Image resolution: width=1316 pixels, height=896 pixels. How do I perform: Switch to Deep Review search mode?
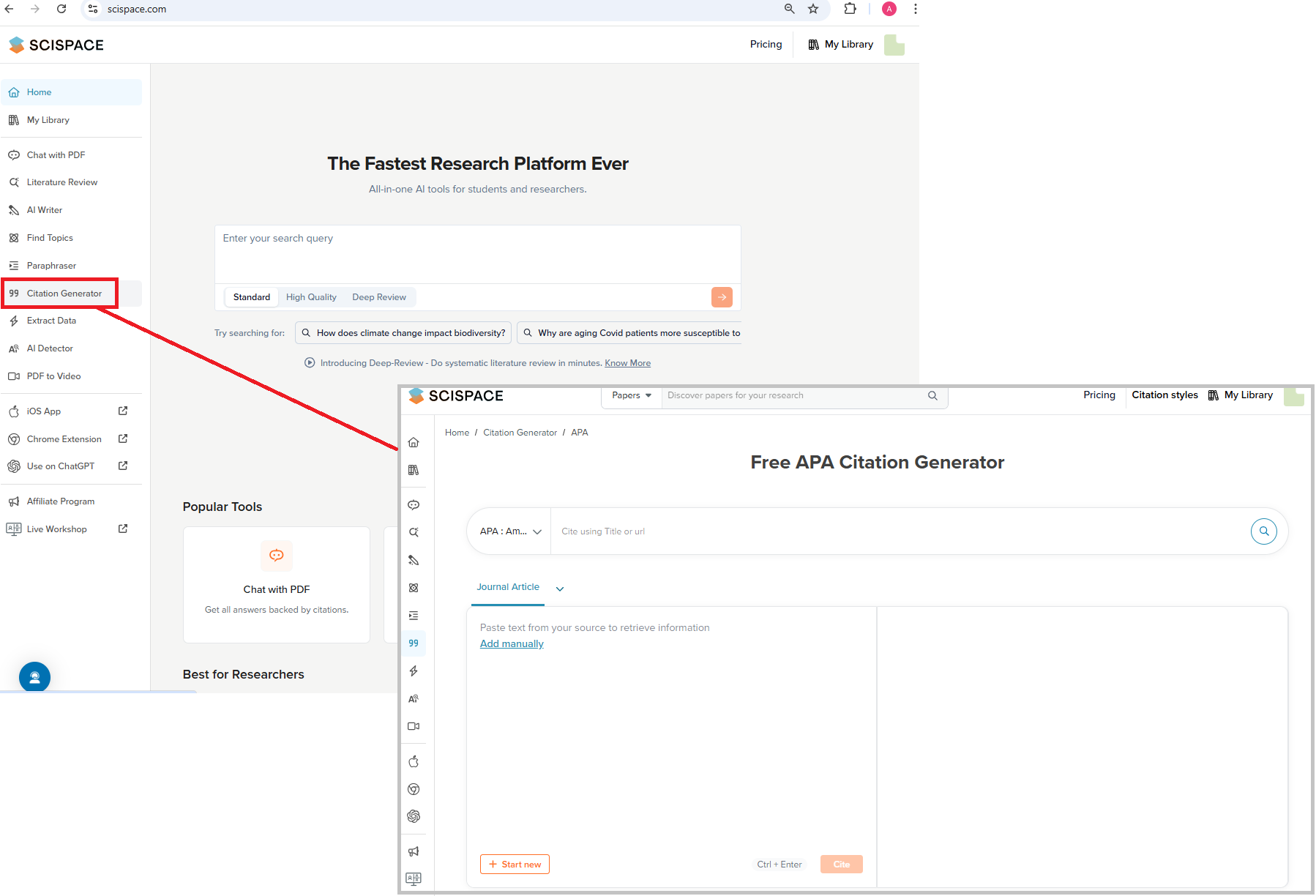379,297
